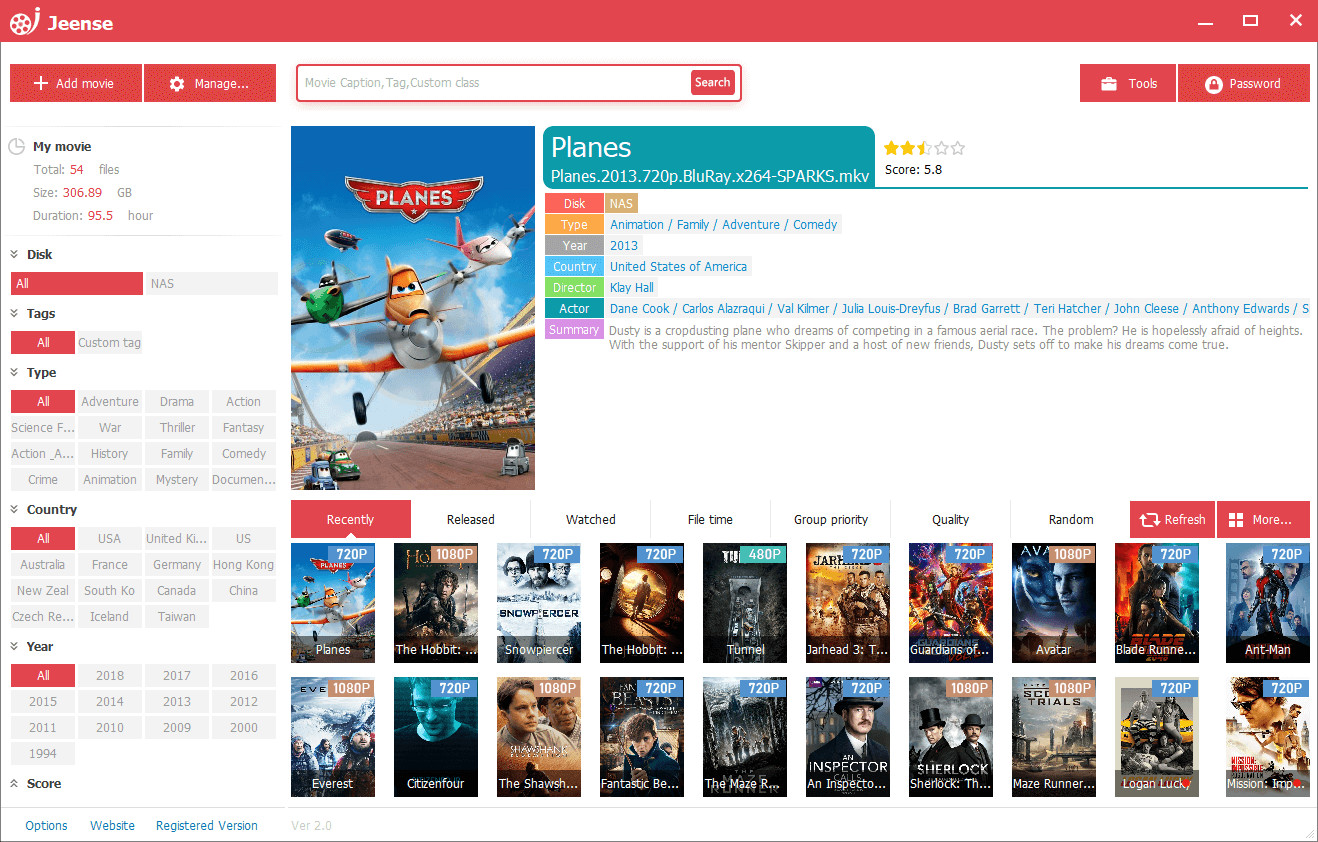
Task: Filter year by 1994
Action: [43, 754]
